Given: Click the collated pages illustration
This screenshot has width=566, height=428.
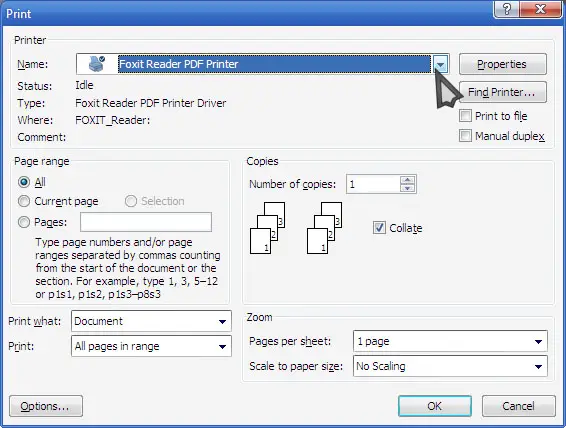Looking at the screenshot, I should coord(296,228).
